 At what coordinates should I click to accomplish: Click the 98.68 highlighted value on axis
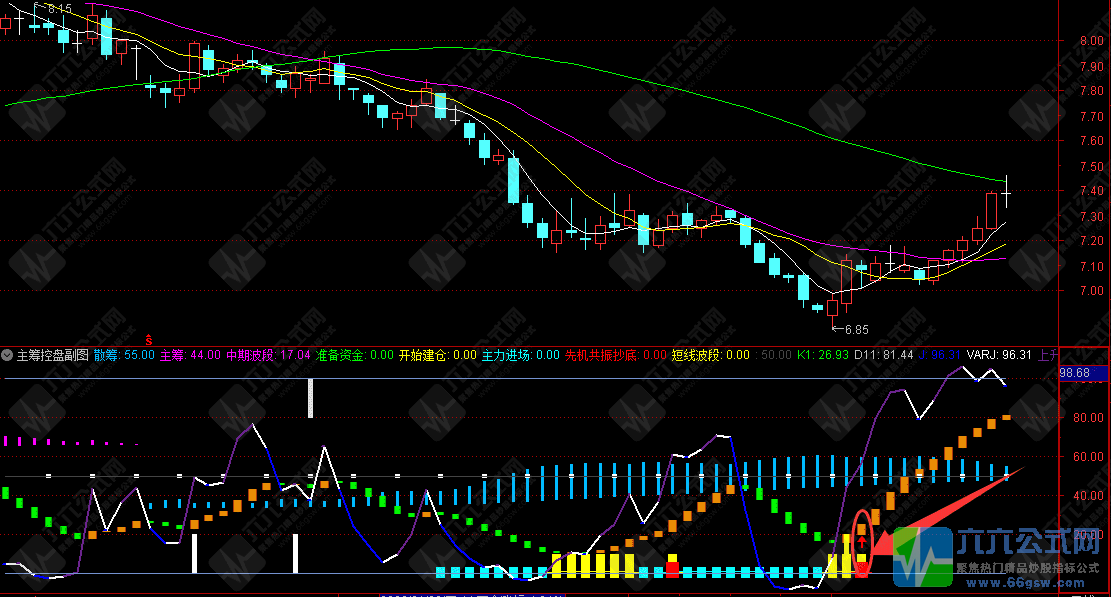pyautogui.click(x=1076, y=372)
